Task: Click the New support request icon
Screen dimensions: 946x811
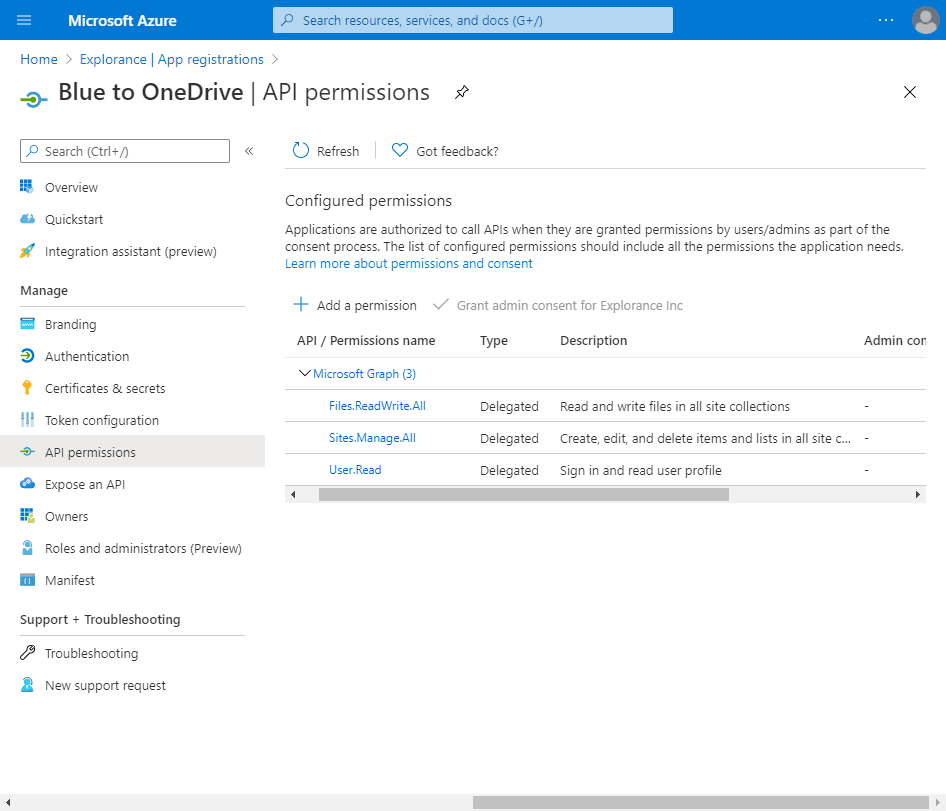Action: pos(27,684)
